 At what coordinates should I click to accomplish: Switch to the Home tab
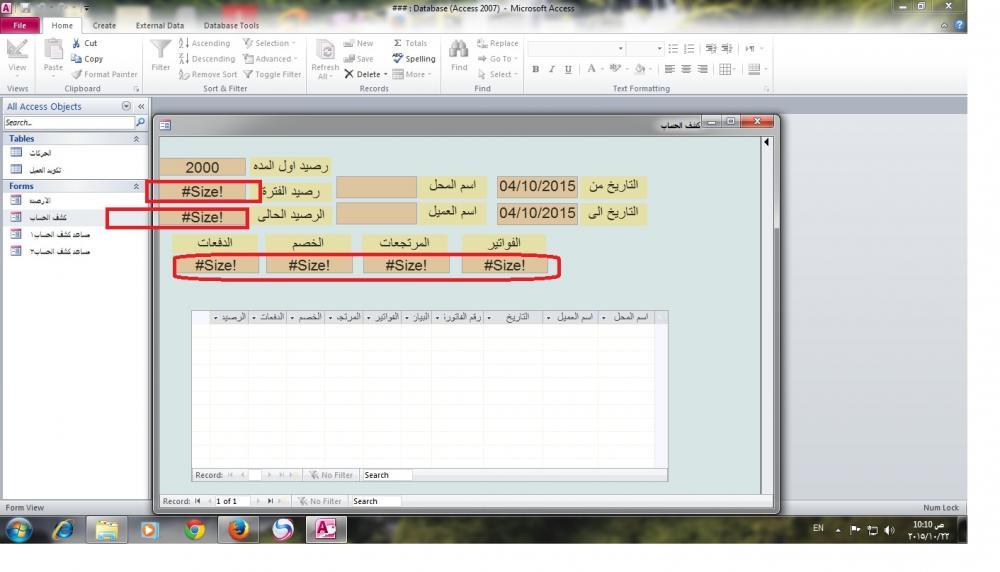click(62, 26)
